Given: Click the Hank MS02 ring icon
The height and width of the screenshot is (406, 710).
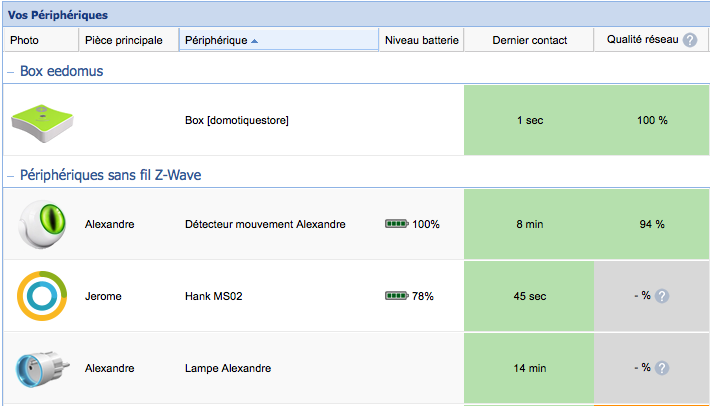Looking at the screenshot, I should pyautogui.click(x=43, y=296).
